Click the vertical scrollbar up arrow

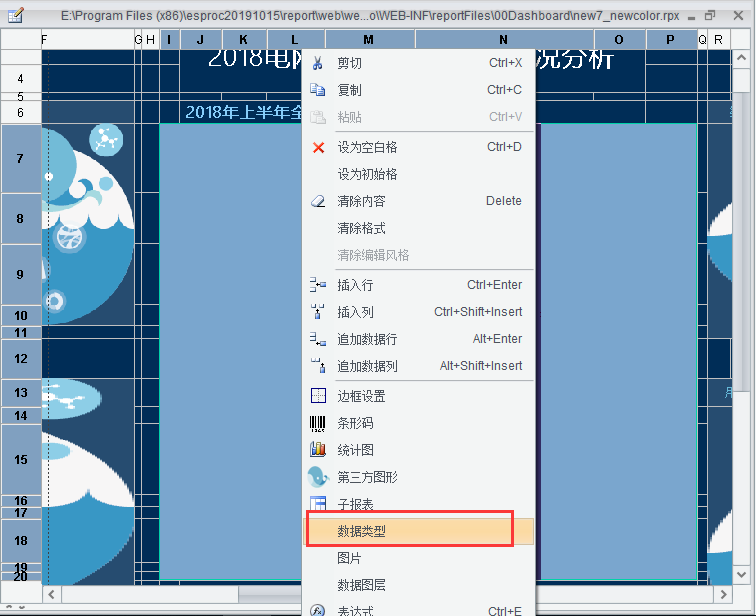coord(741,58)
